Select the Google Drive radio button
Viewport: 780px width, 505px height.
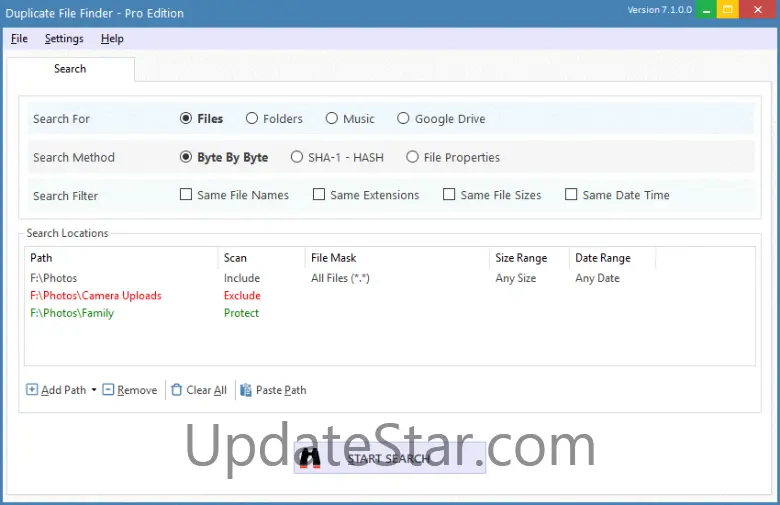click(x=403, y=118)
